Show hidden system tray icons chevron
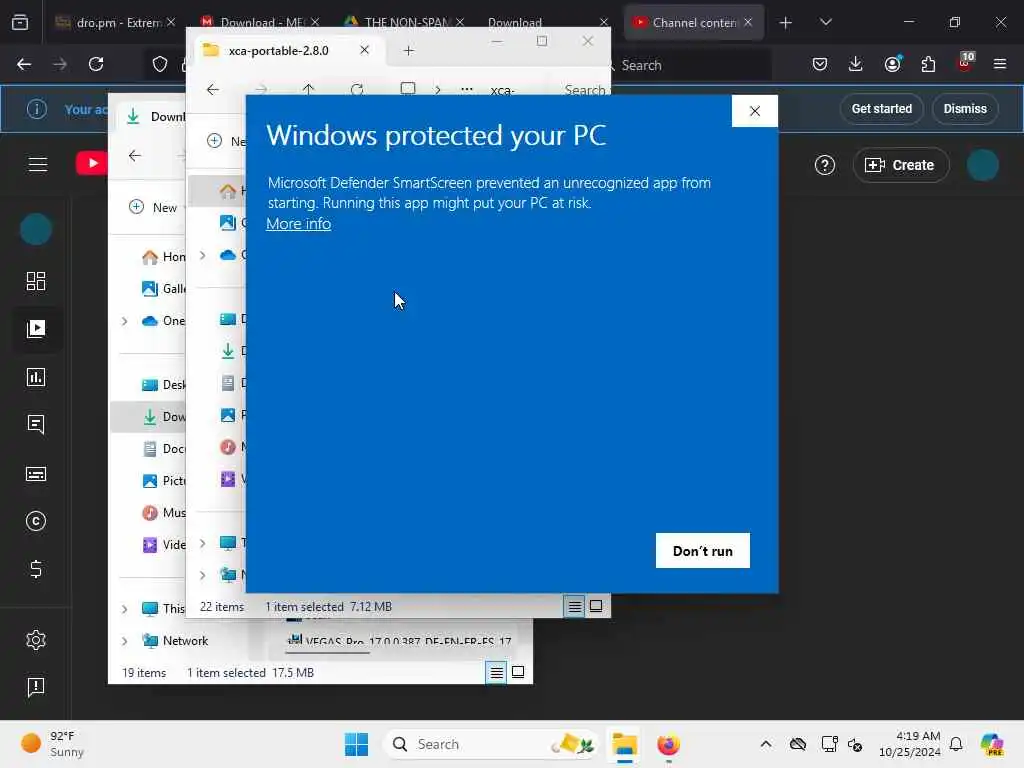The height and width of the screenshot is (768, 1024). click(x=765, y=744)
